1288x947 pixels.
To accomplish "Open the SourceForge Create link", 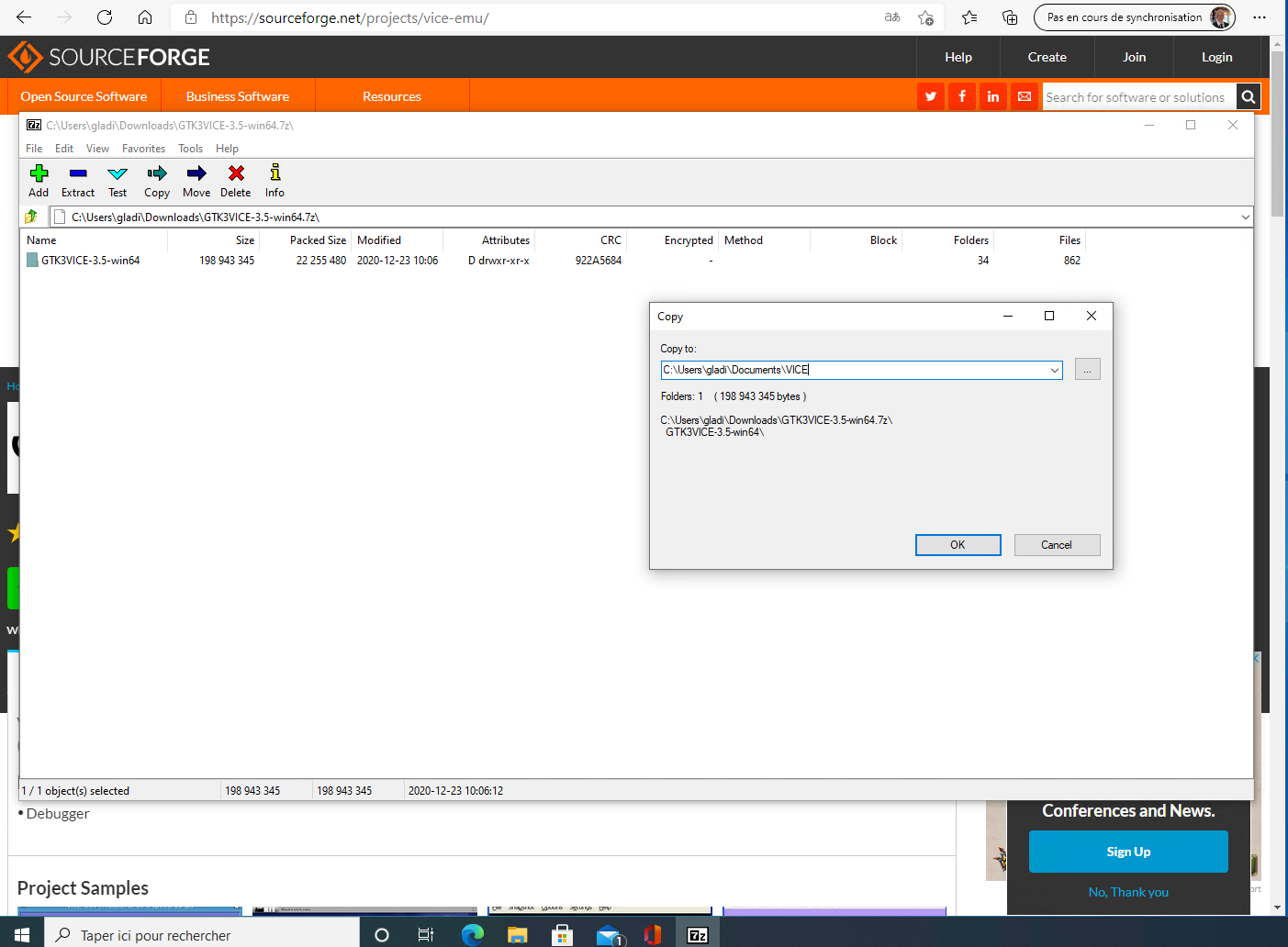I will click(x=1047, y=57).
